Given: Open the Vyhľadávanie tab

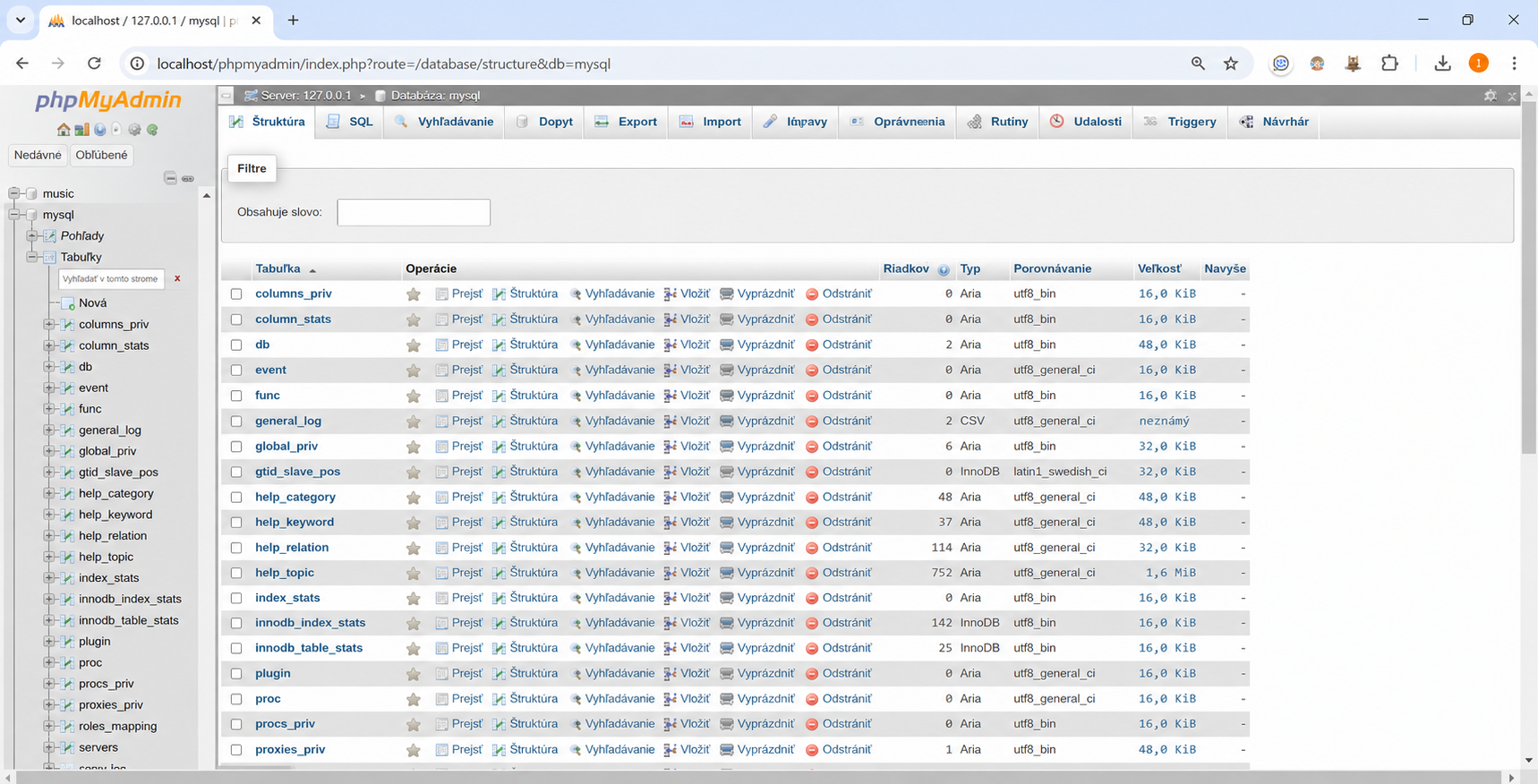Looking at the screenshot, I should click(444, 122).
